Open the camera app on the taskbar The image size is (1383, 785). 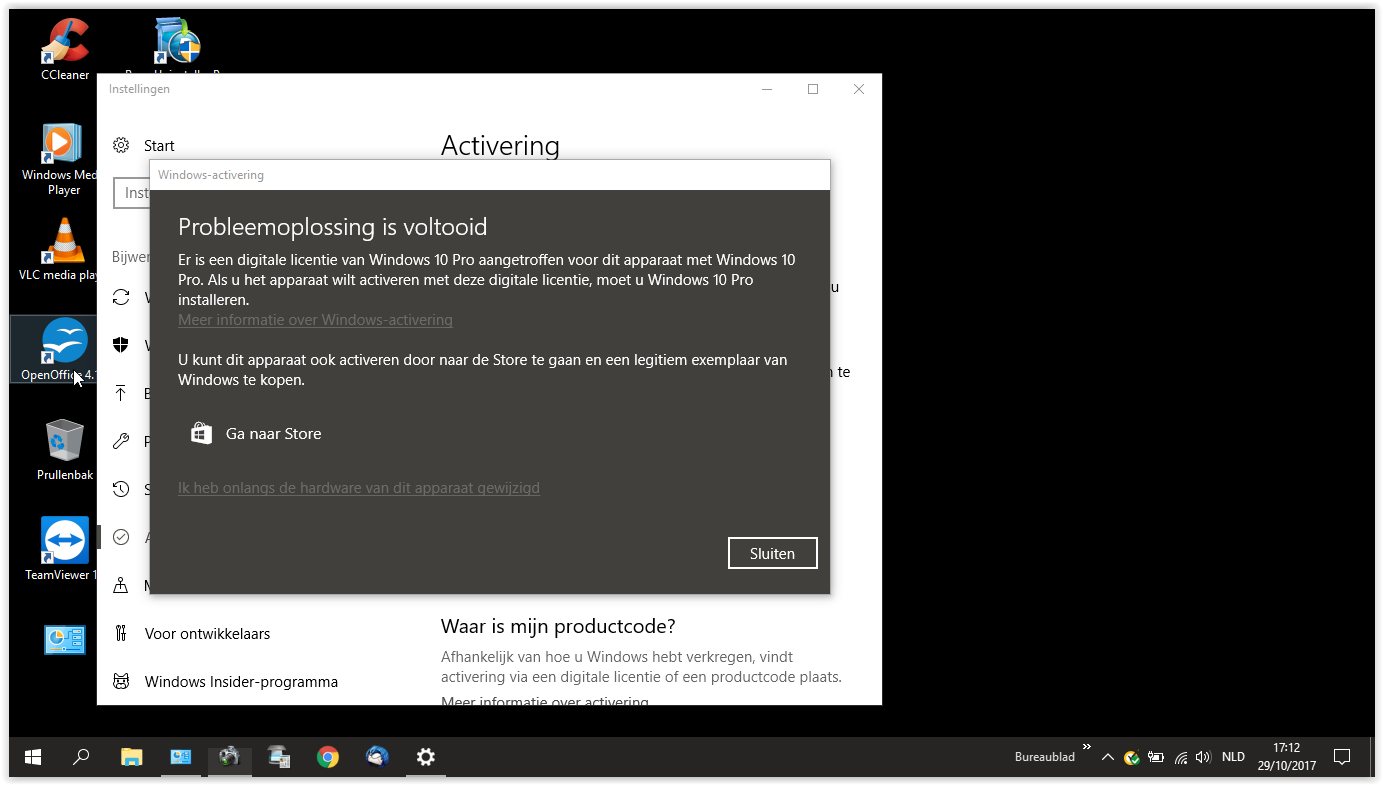tap(229, 757)
